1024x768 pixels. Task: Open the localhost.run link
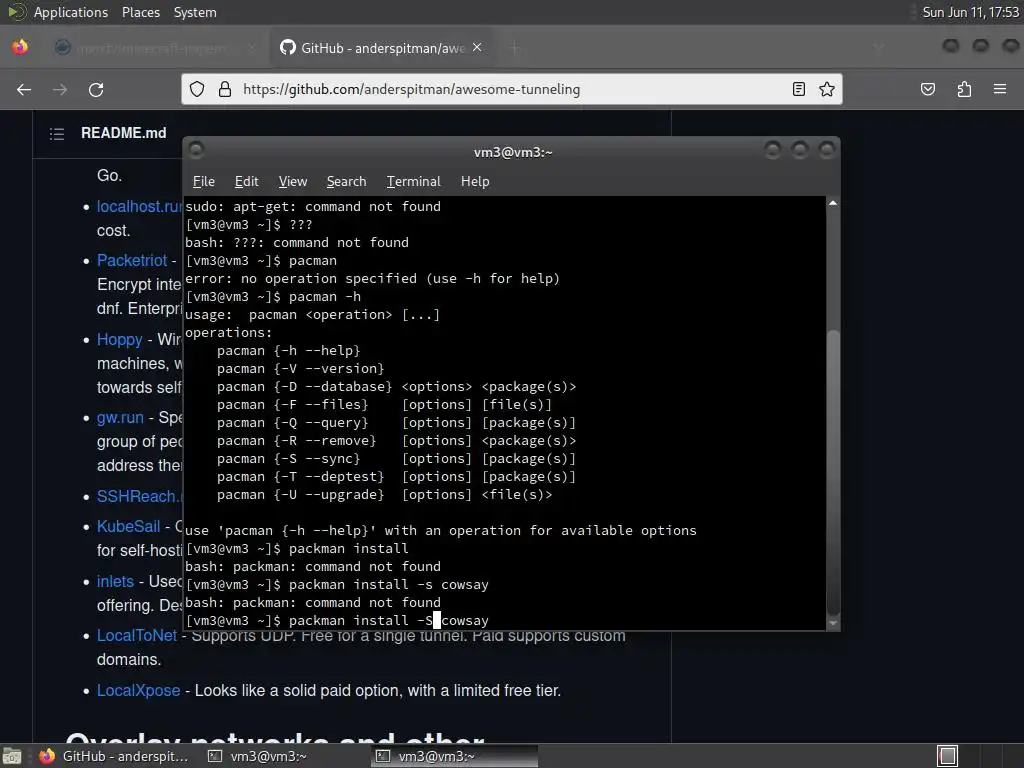click(139, 206)
